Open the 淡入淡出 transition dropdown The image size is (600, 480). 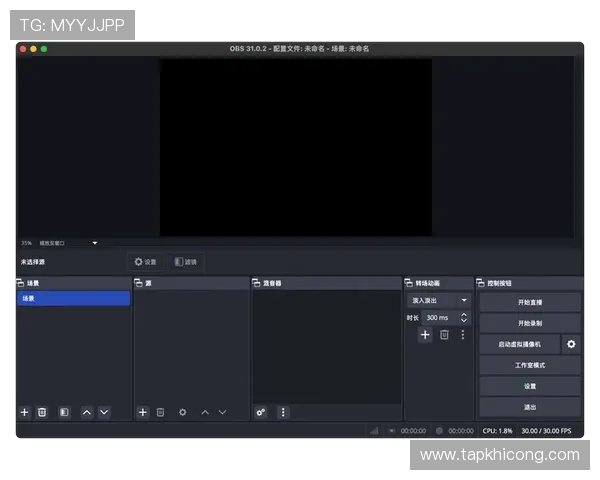click(x=439, y=300)
